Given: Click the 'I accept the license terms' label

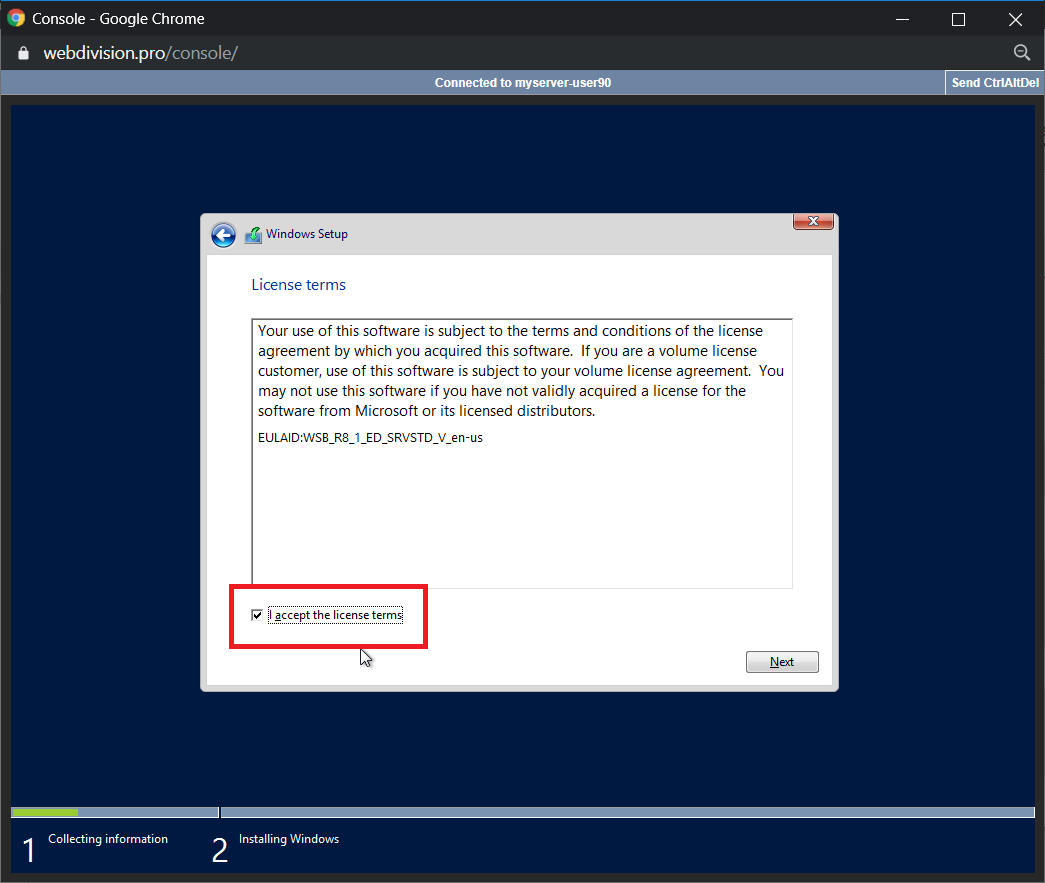Looking at the screenshot, I should tap(338, 615).
